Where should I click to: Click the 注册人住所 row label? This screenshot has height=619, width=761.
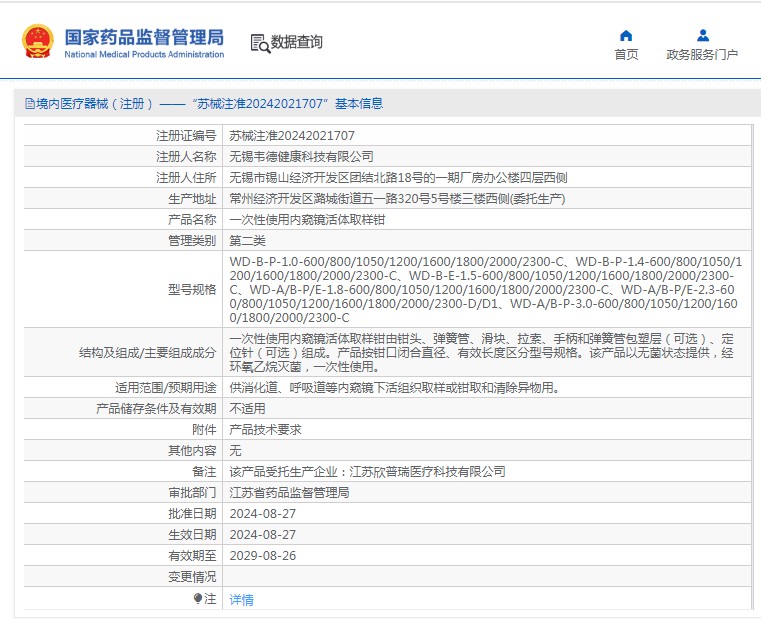coord(186,178)
